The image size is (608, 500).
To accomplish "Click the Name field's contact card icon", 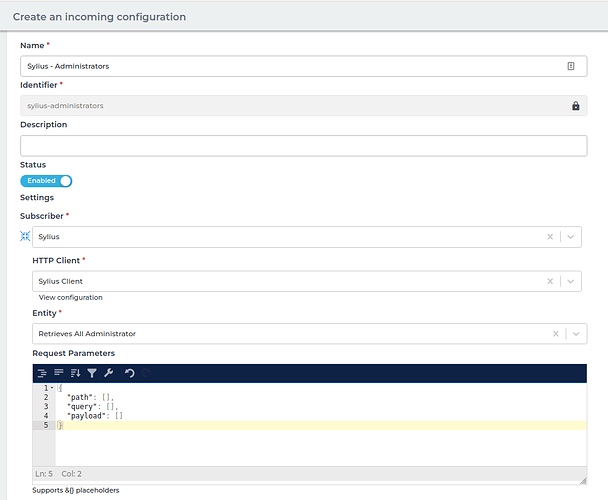I will click(571, 66).
